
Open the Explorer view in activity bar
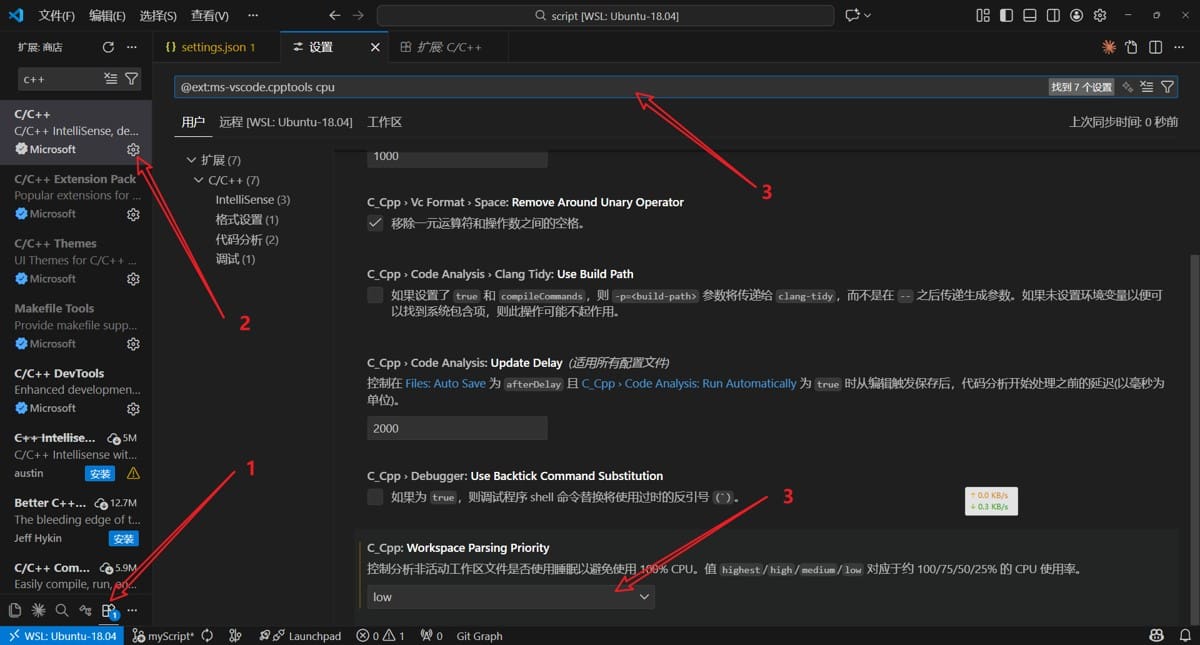pyautogui.click(x=15, y=610)
